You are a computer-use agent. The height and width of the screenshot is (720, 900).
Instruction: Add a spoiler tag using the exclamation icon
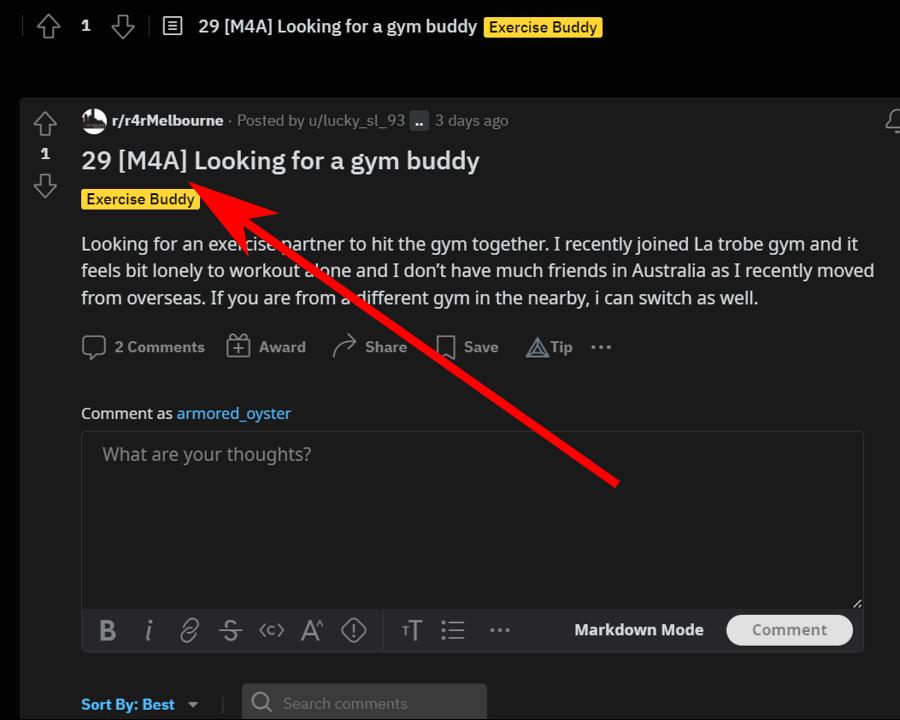coord(354,630)
